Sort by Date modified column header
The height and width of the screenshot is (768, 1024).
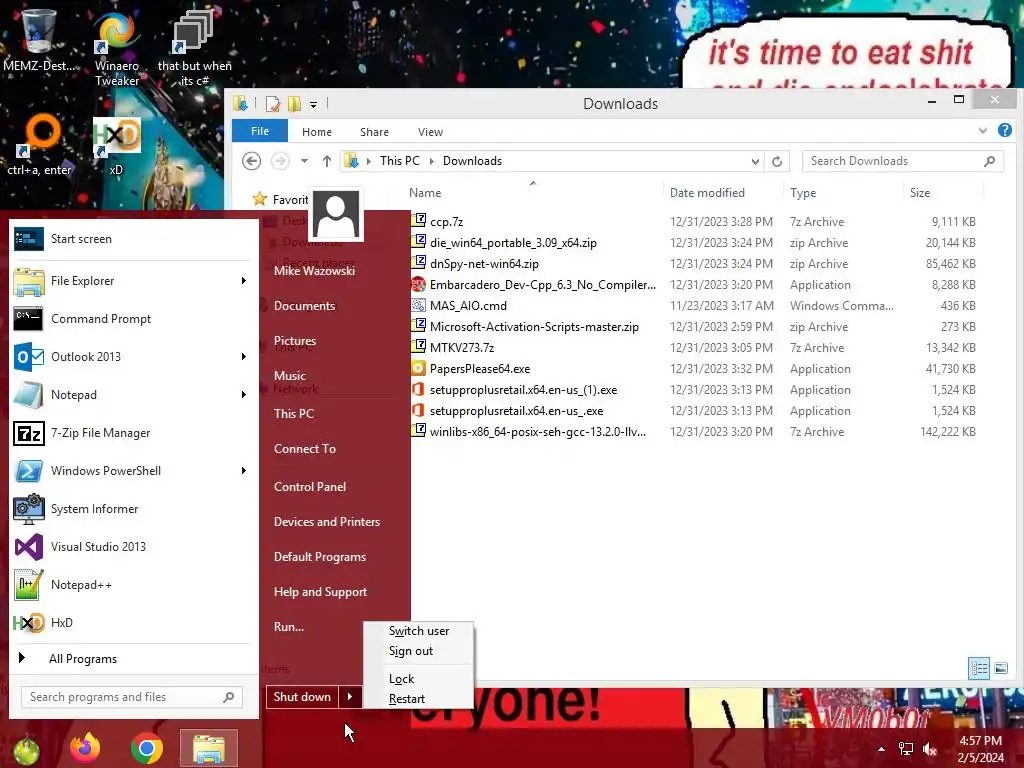pos(707,193)
